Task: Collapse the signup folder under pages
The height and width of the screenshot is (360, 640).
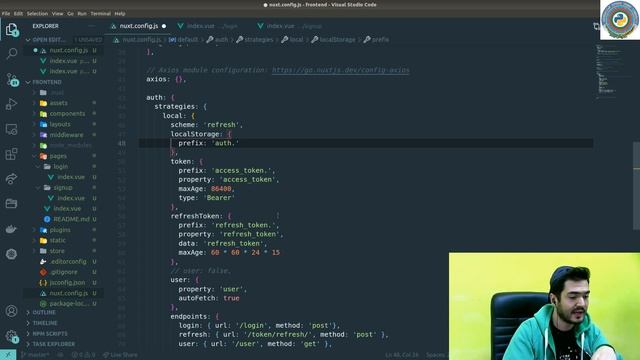Action: (x=63, y=188)
